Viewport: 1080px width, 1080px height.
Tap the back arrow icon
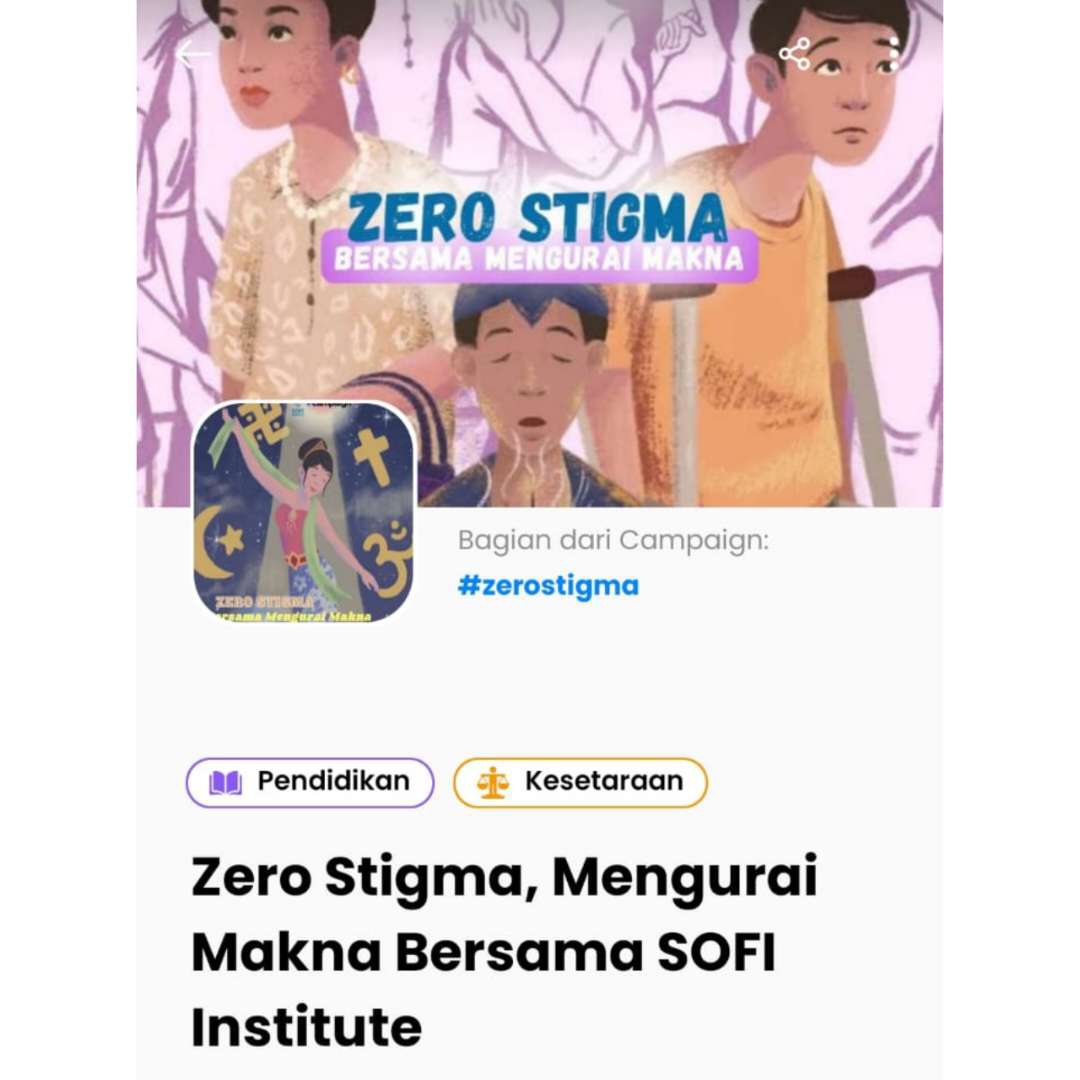click(x=193, y=55)
